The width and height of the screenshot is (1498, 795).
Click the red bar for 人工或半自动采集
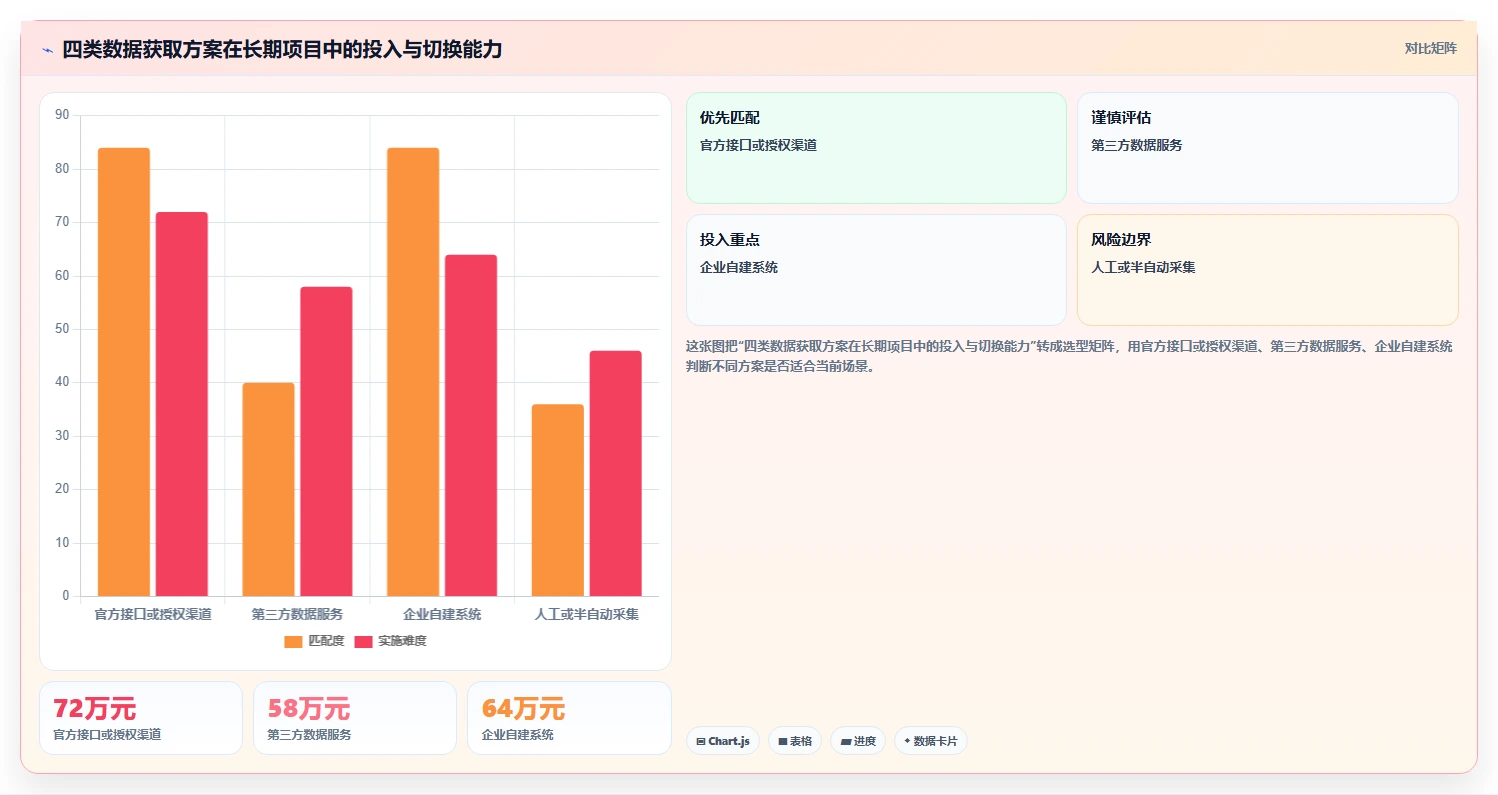point(616,473)
